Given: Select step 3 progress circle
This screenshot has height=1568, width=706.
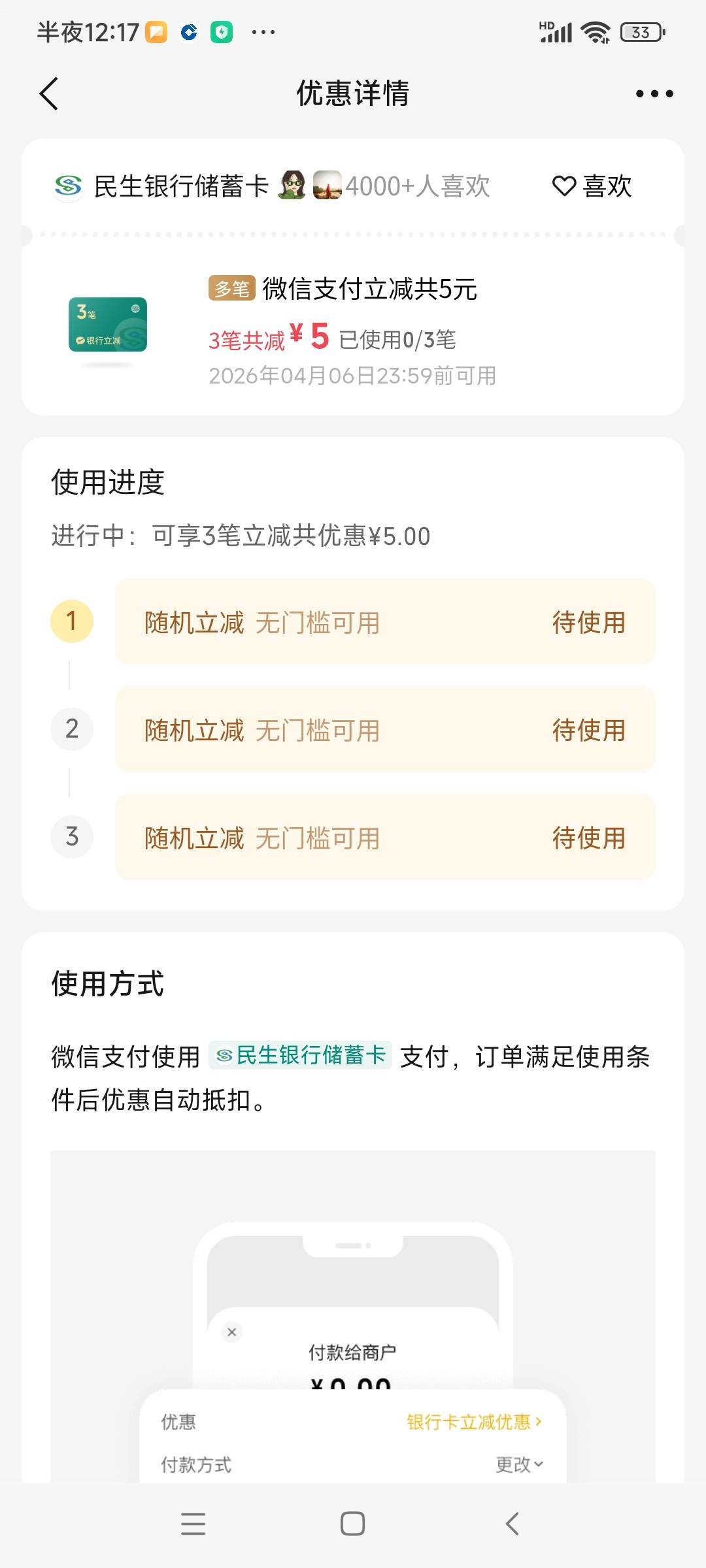Looking at the screenshot, I should [x=72, y=836].
